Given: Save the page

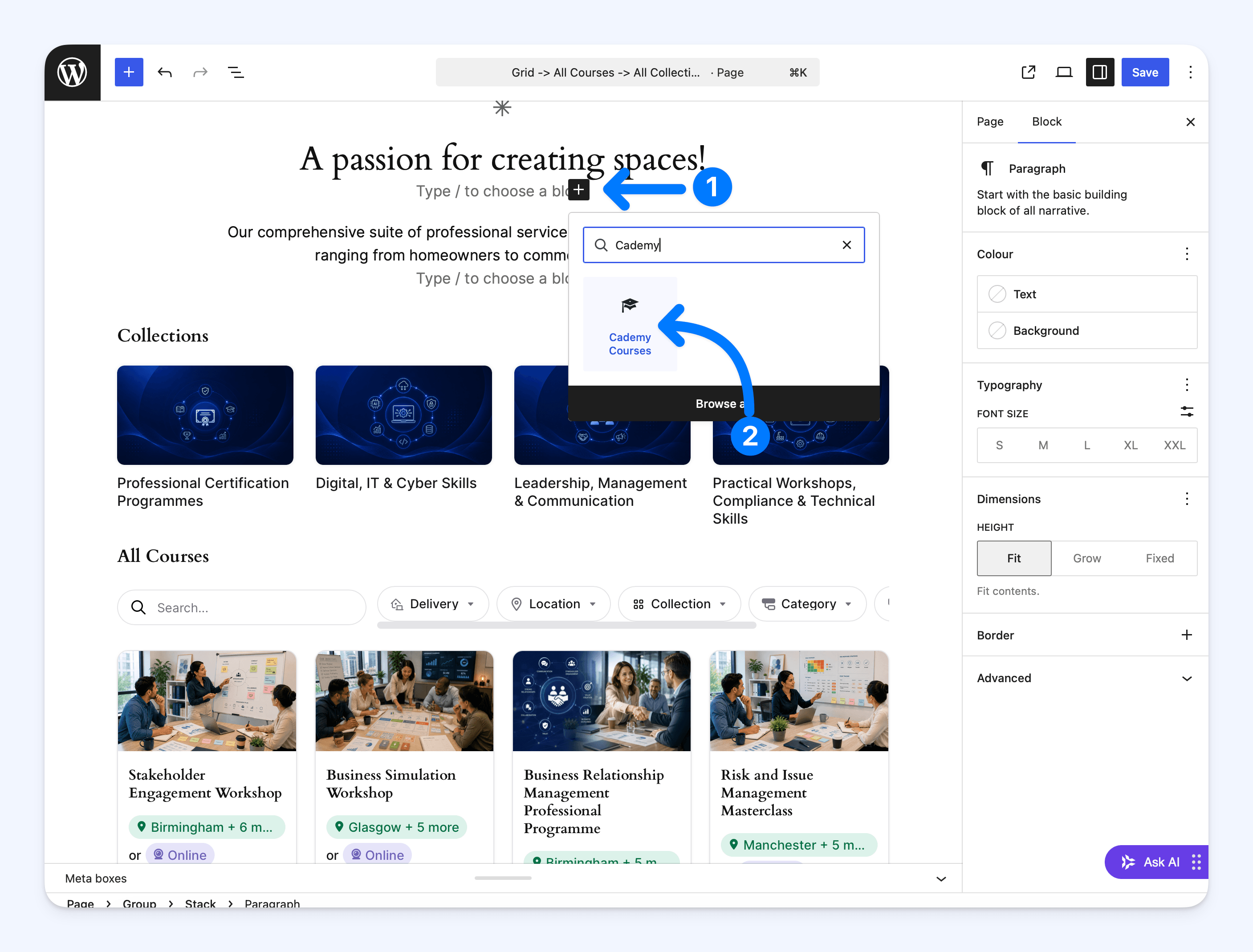Looking at the screenshot, I should tap(1145, 73).
